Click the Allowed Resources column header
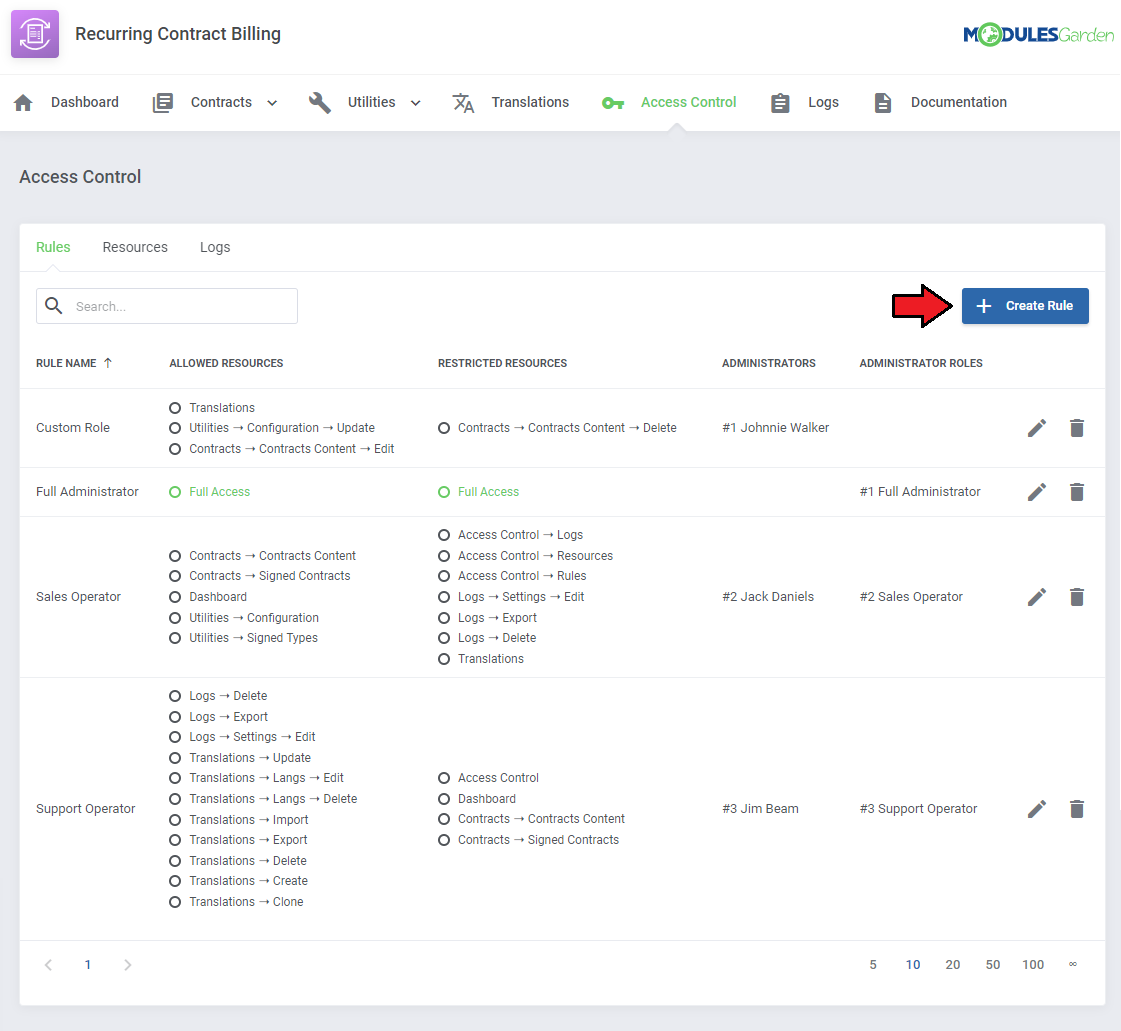This screenshot has height=1031, width=1121. (x=226, y=363)
